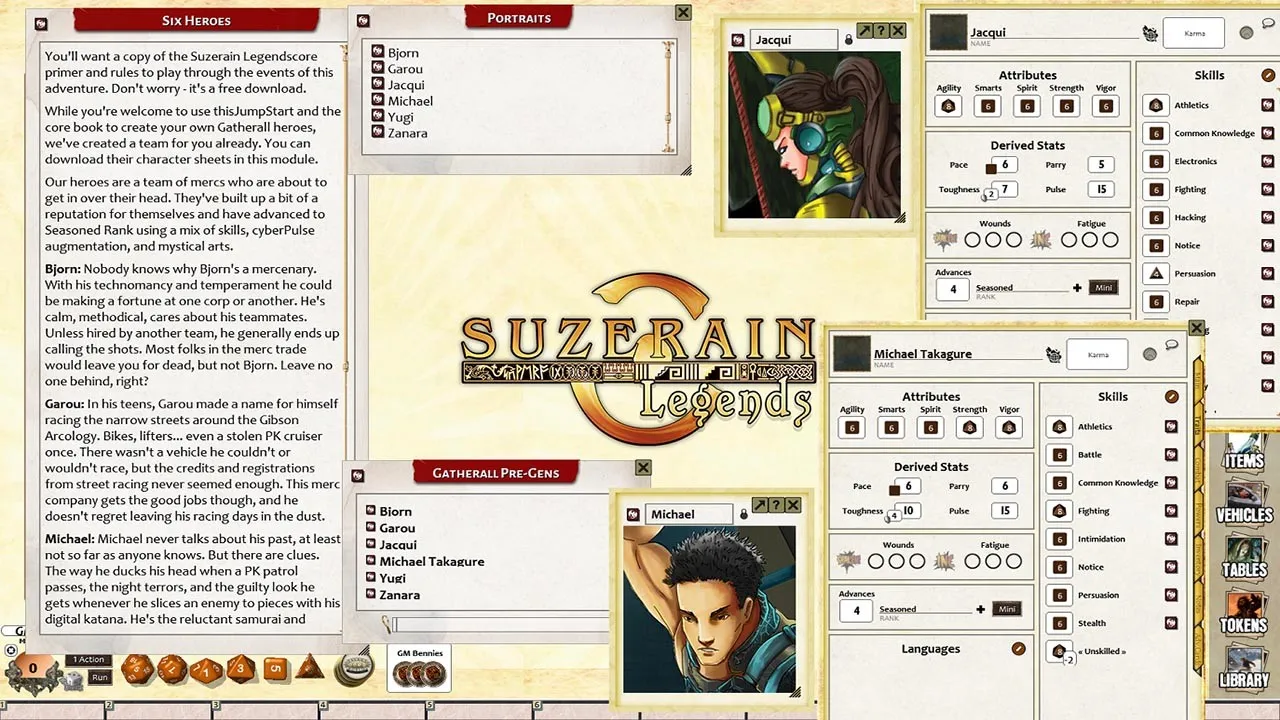Click the scrollbar in the Portraits window

[x=670, y=97]
